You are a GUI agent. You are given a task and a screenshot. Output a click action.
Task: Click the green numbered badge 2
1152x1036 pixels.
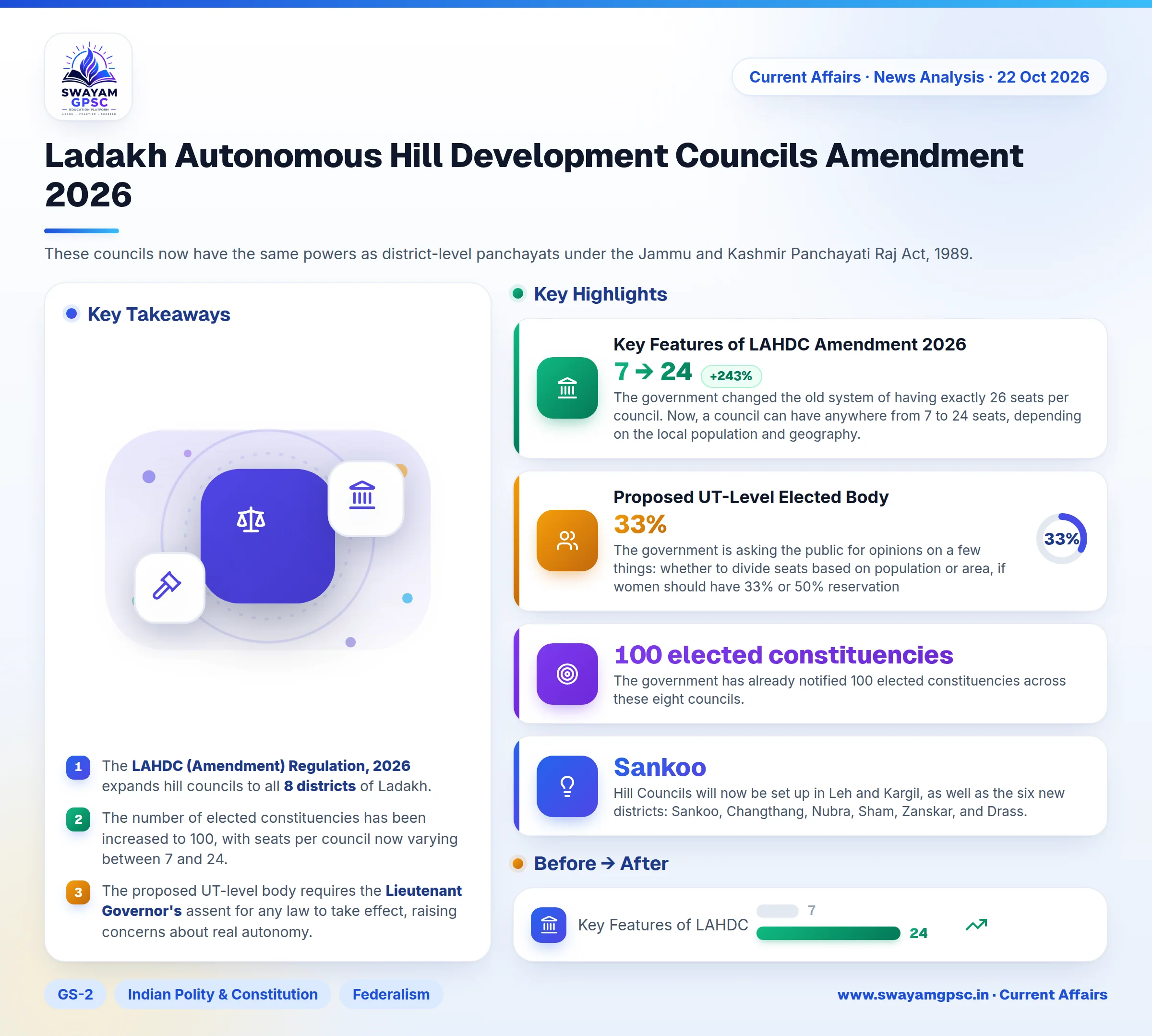(79, 819)
